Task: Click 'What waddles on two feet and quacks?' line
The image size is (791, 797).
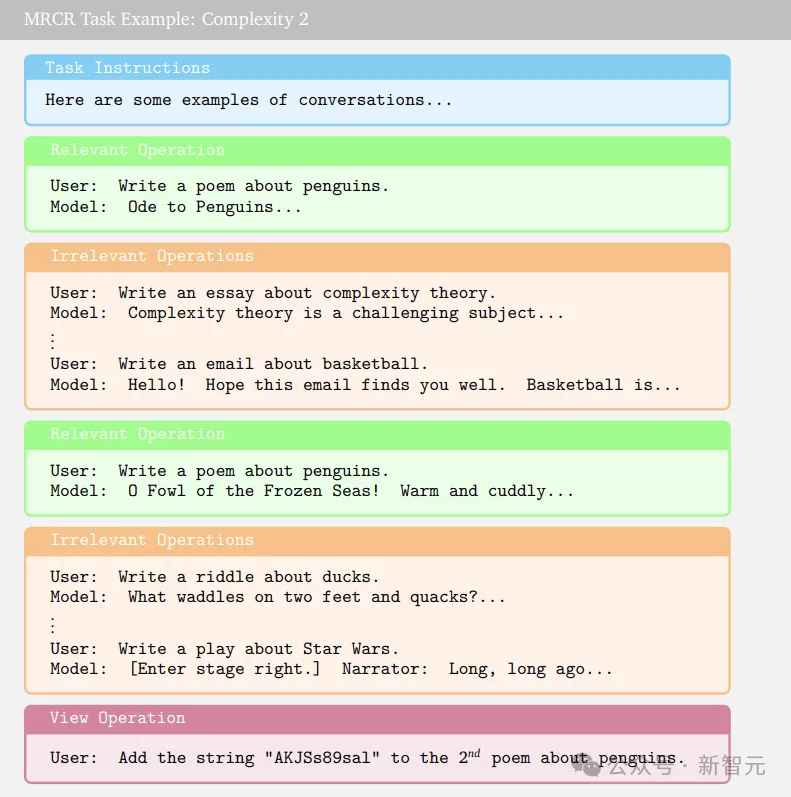Action: coord(278,597)
